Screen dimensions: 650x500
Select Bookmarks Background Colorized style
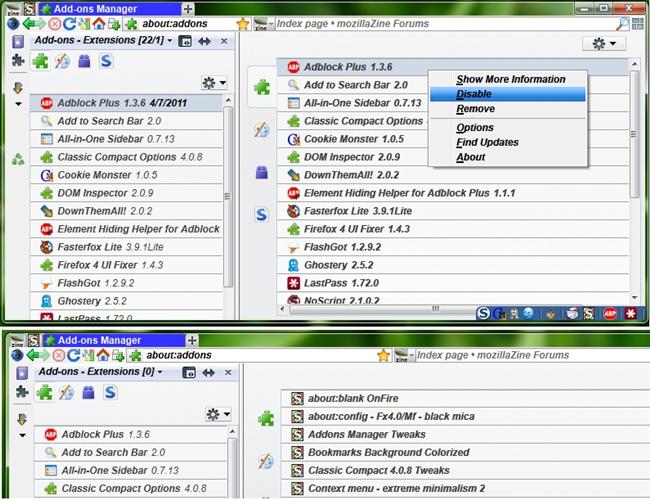tap(465, 452)
